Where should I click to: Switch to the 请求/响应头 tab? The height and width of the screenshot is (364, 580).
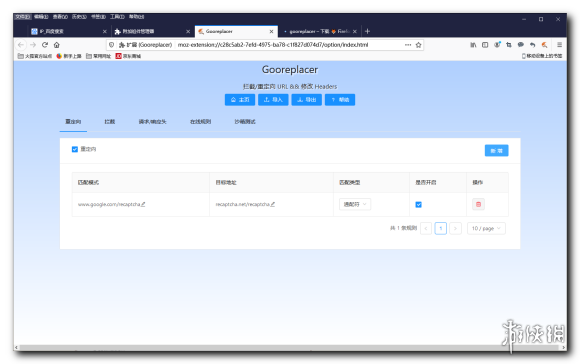[x=152, y=122]
